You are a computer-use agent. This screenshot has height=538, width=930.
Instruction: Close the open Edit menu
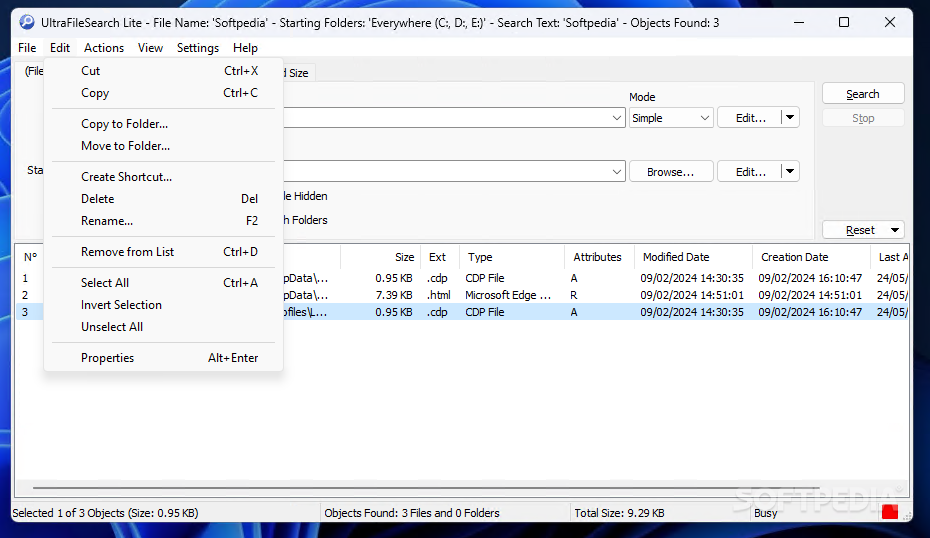coord(60,48)
